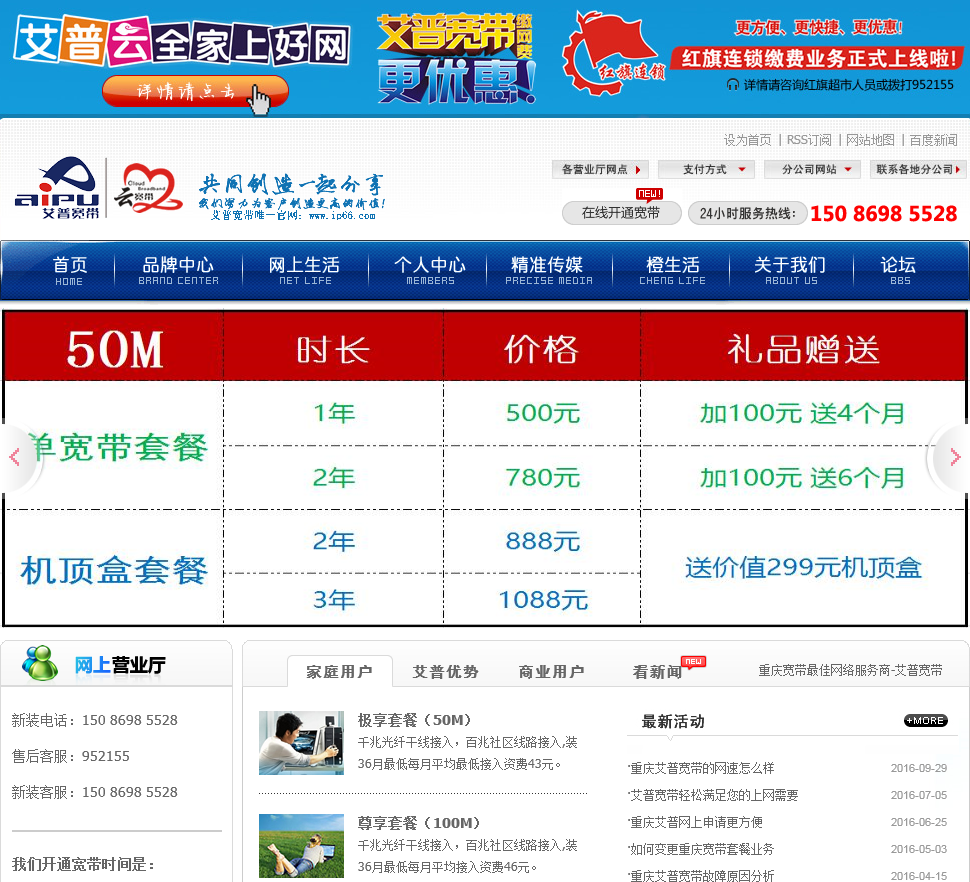Click the 网上营业厅 green user icon
Image resolution: width=970 pixels, height=882 pixels.
click(40, 663)
